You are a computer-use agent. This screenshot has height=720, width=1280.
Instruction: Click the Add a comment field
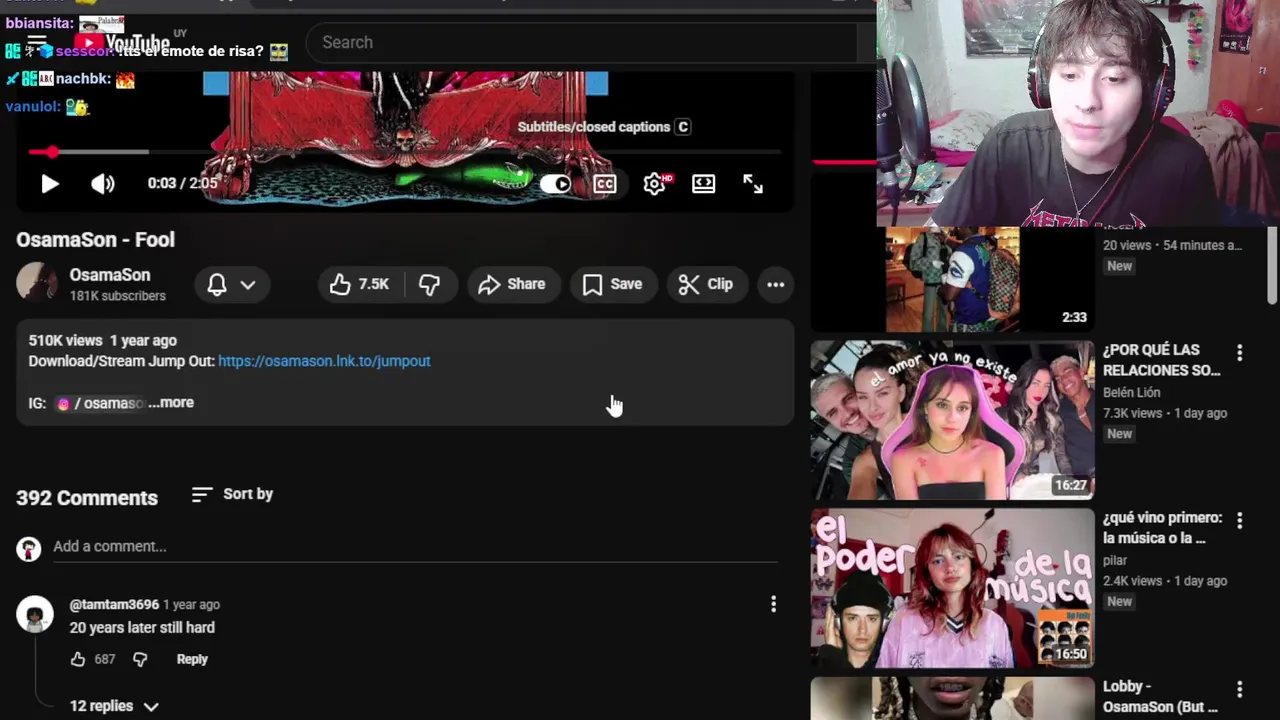[x=415, y=546]
